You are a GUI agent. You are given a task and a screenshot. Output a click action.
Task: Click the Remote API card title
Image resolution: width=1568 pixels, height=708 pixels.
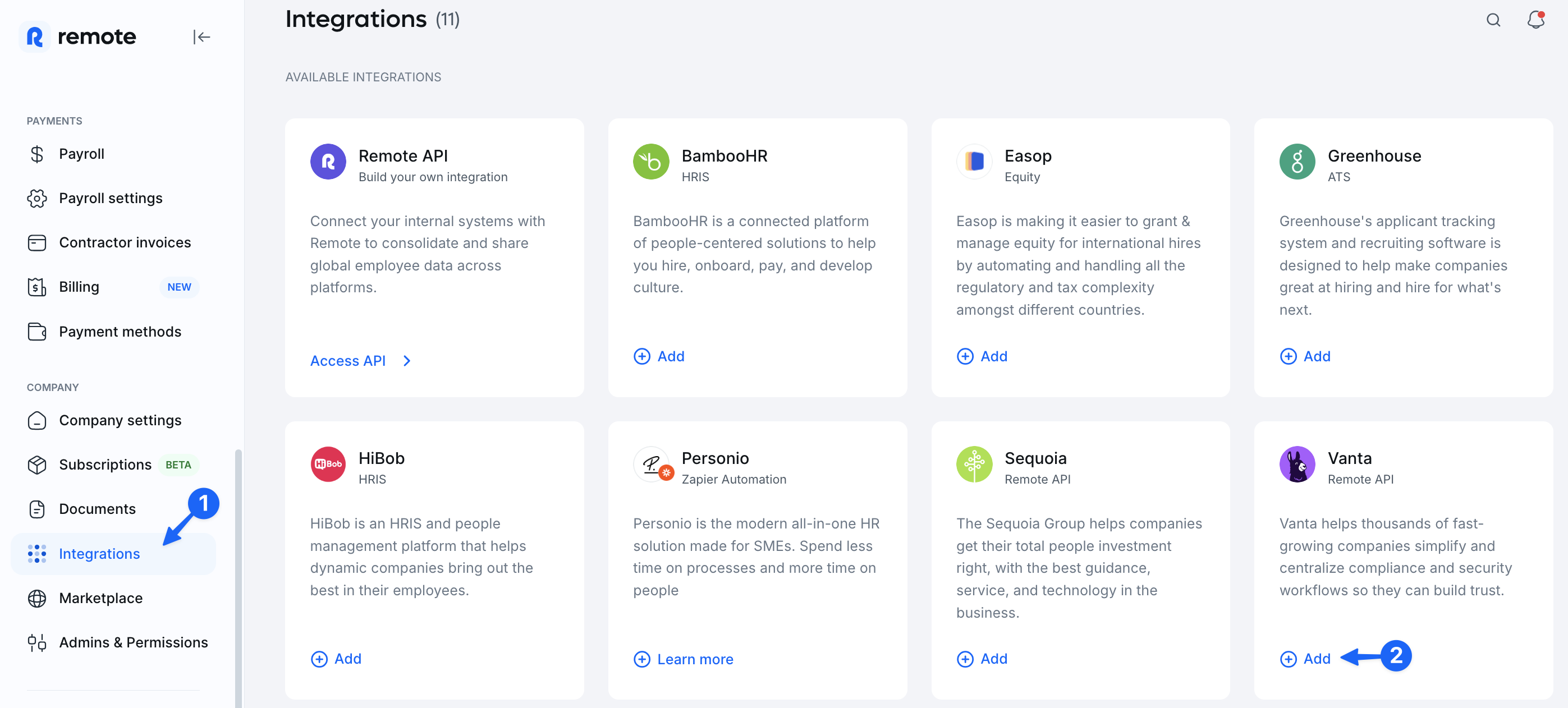click(x=403, y=156)
